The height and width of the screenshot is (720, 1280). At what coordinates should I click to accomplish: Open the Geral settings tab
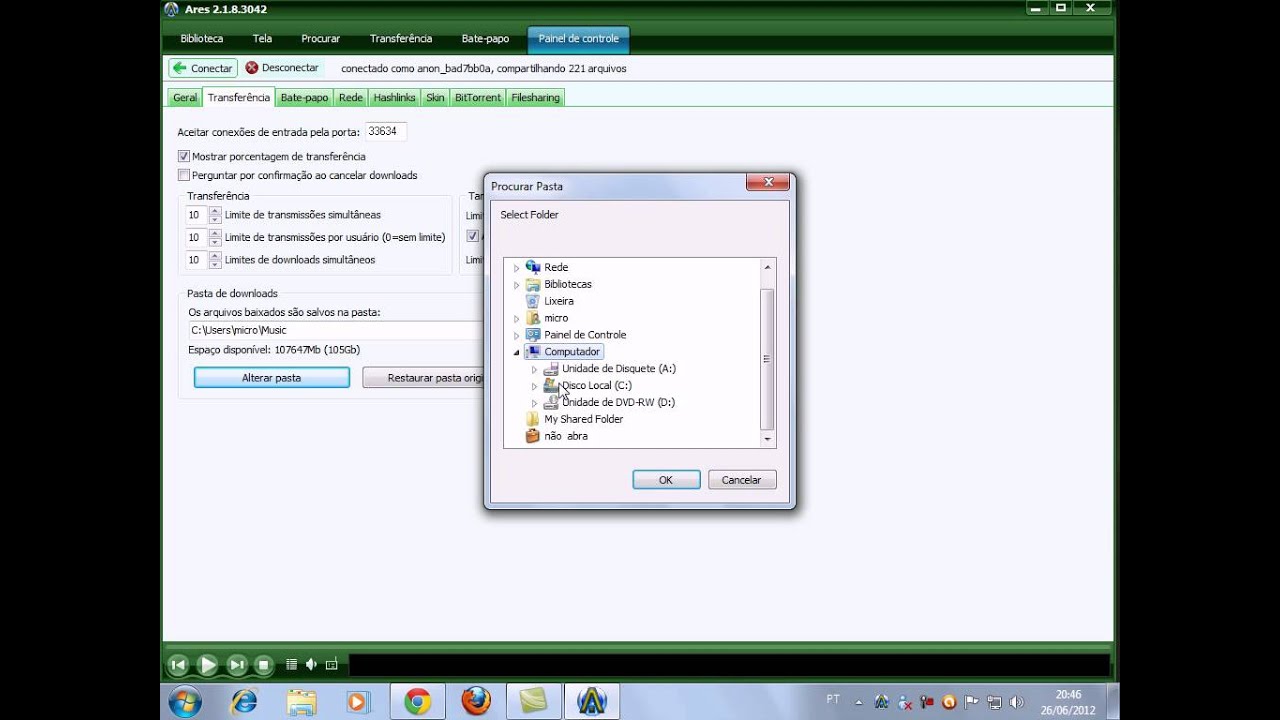(x=185, y=98)
